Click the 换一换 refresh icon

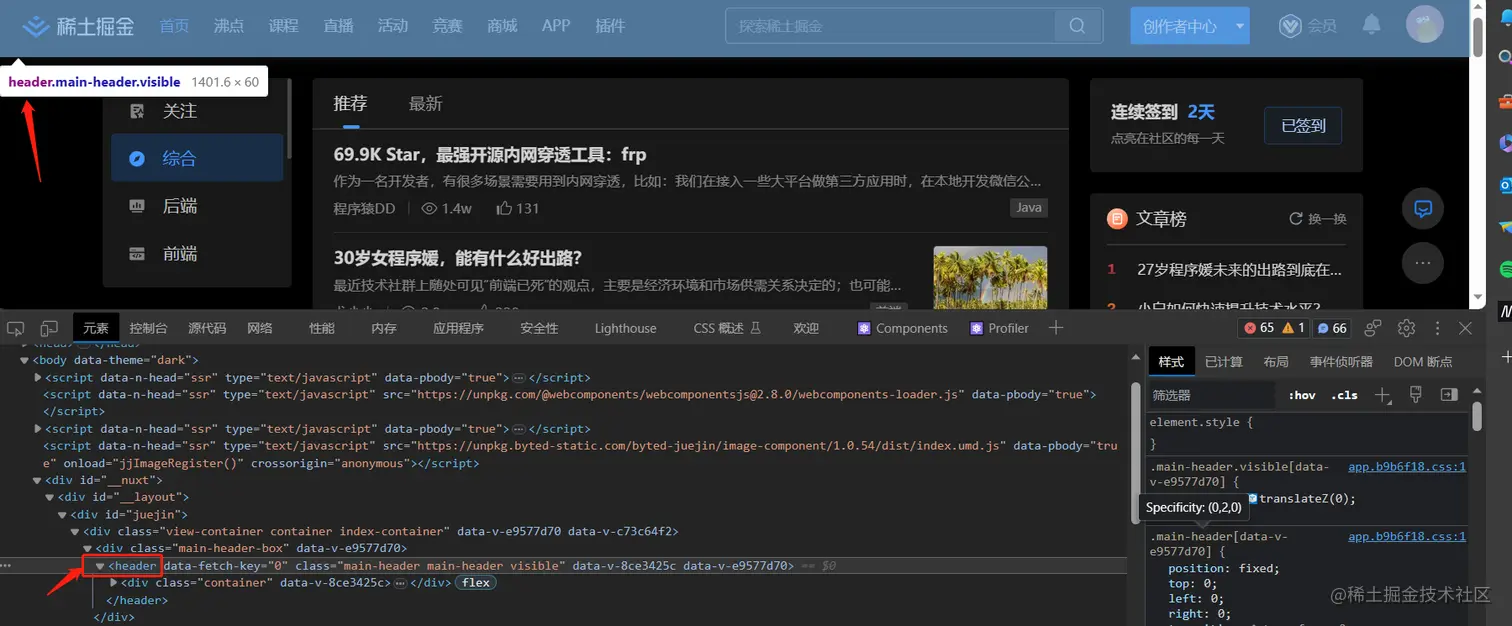(x=1296, y=219)
